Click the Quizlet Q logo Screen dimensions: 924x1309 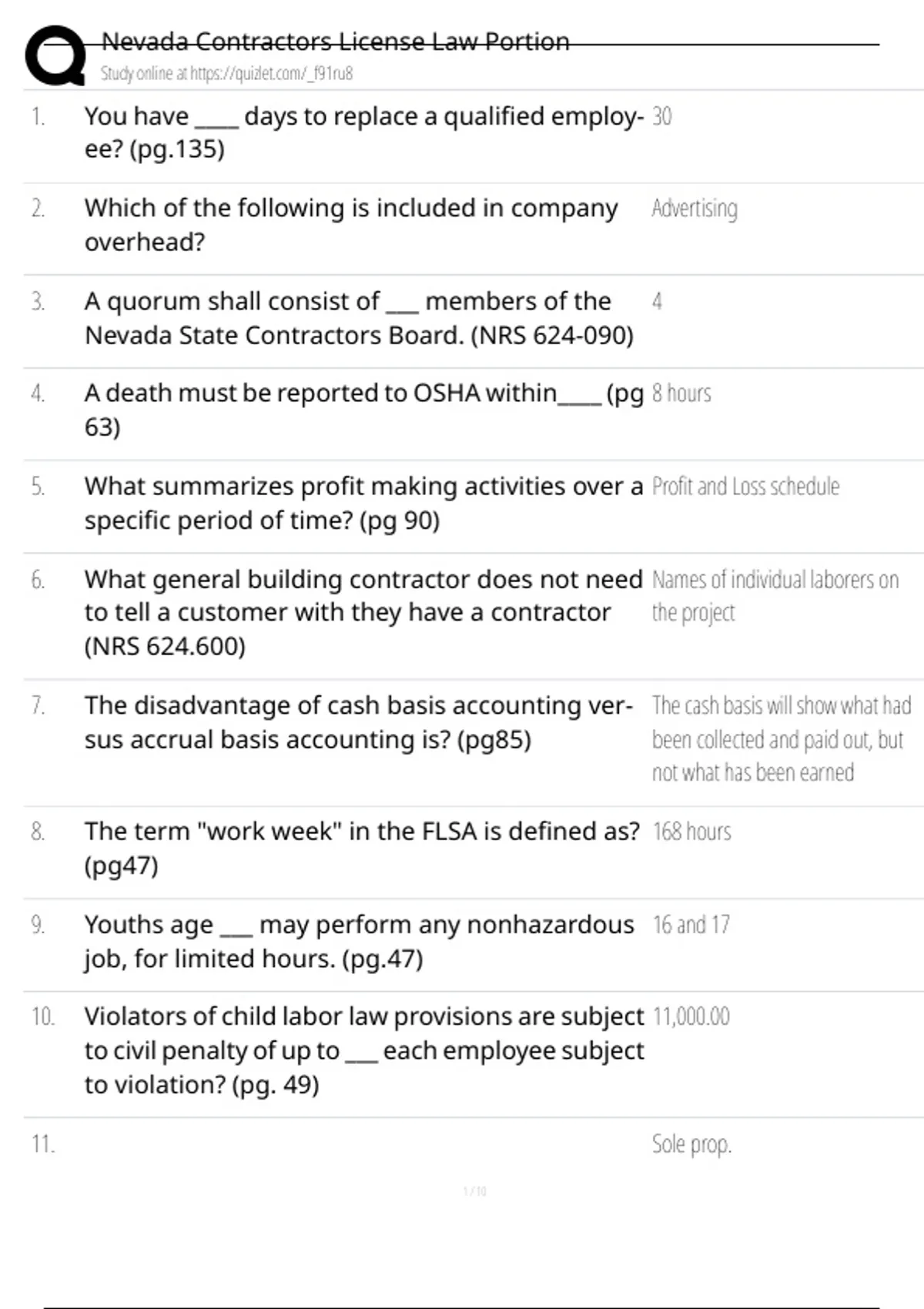[55, 55]
